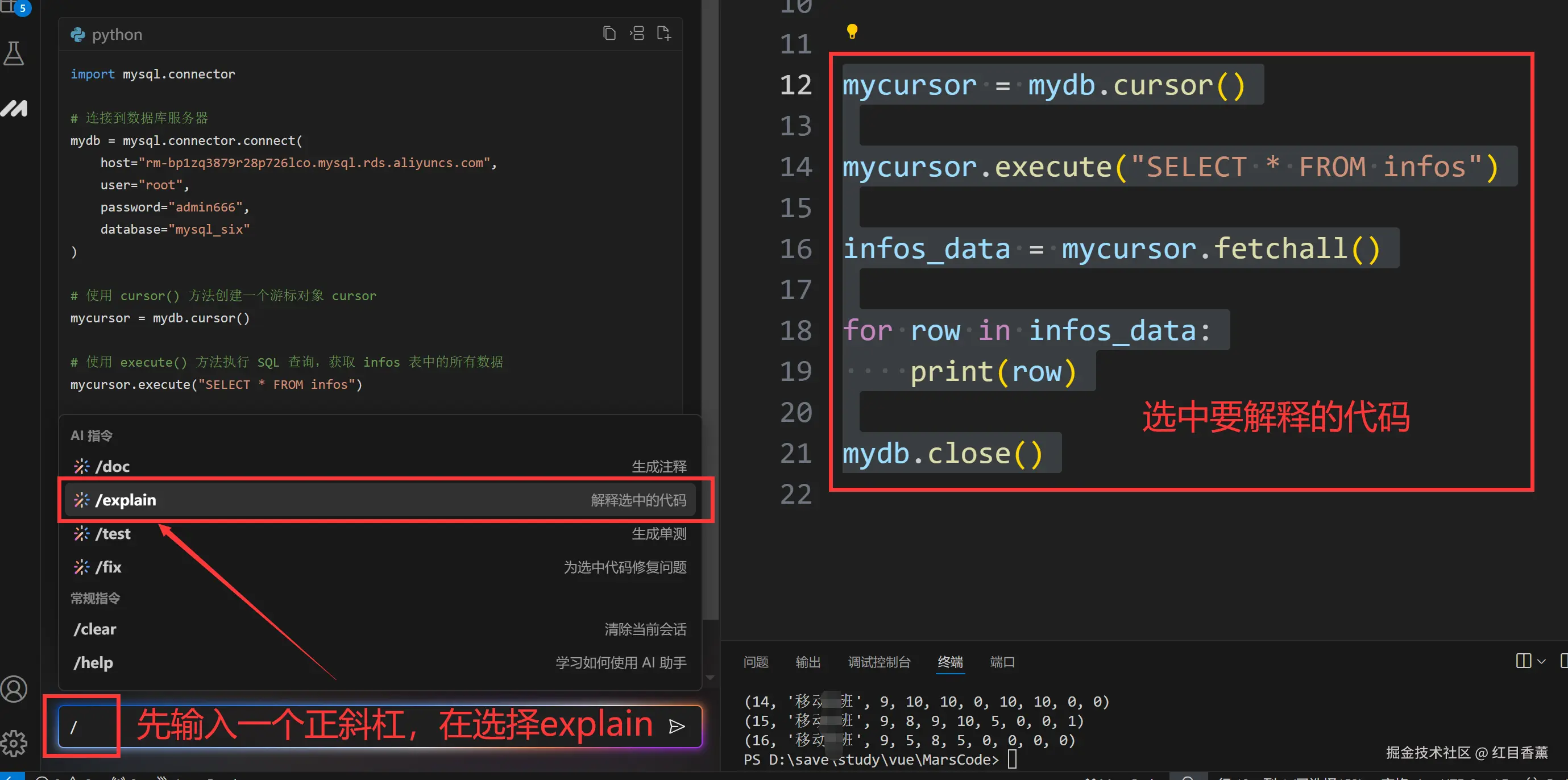Open the Manage settings gear

(x=14, y=742)
